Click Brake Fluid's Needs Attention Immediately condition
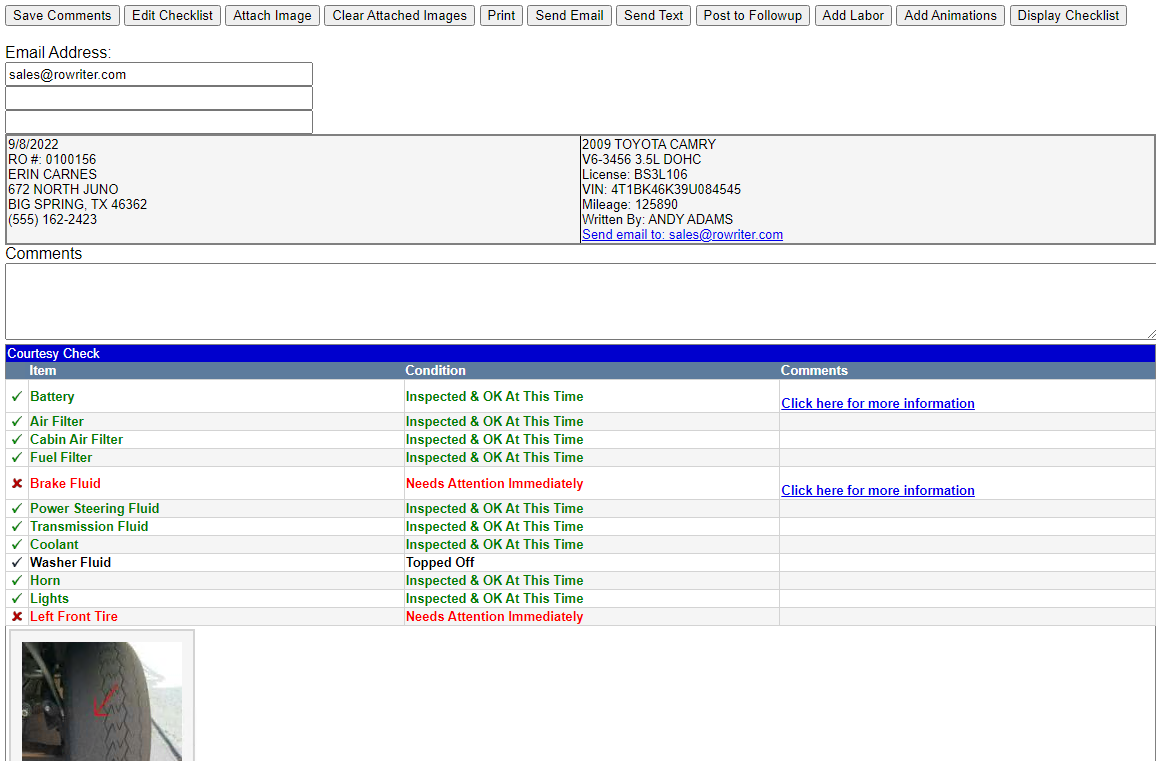The width and height of the screenshot is (1156, 761). [495, 484]
